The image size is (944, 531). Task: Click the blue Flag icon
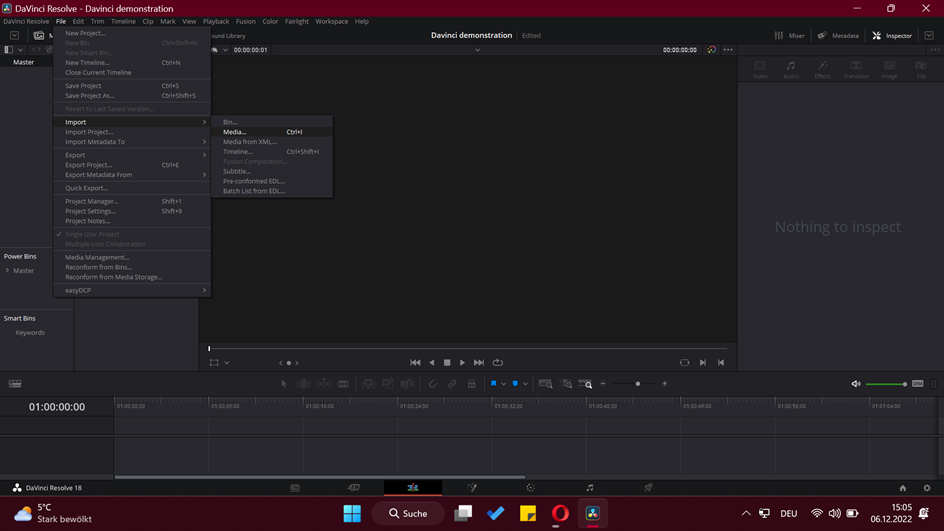click(x=494, y=384)
